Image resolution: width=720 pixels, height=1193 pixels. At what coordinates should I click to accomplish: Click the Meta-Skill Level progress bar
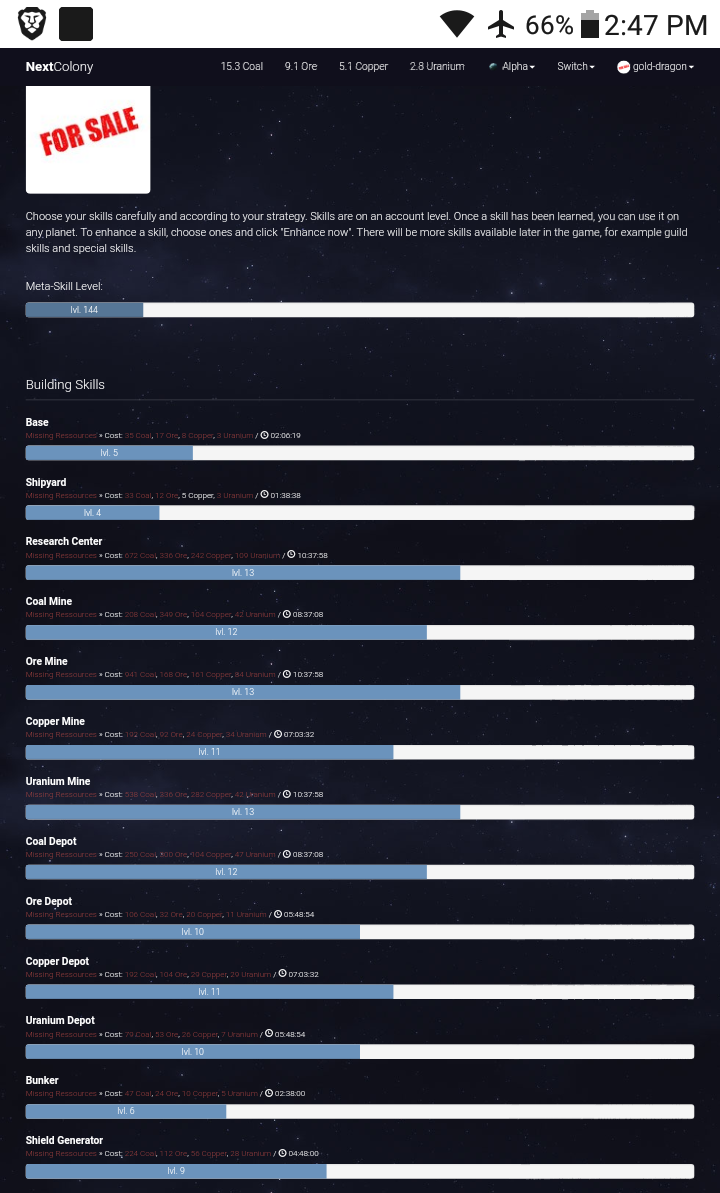click(x=359, y=310)
